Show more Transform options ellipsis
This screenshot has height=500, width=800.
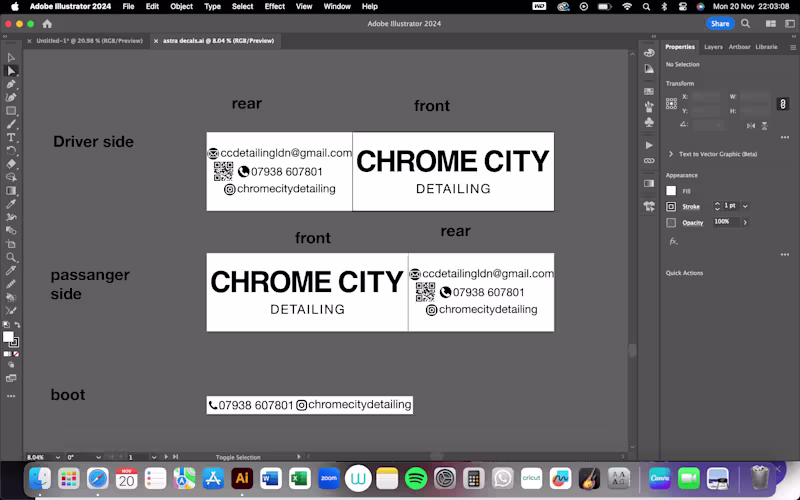785,137
